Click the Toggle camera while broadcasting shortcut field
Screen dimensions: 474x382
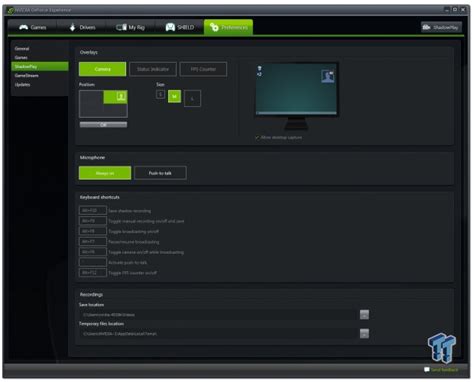pyautogui.click(x=93, y=252)
